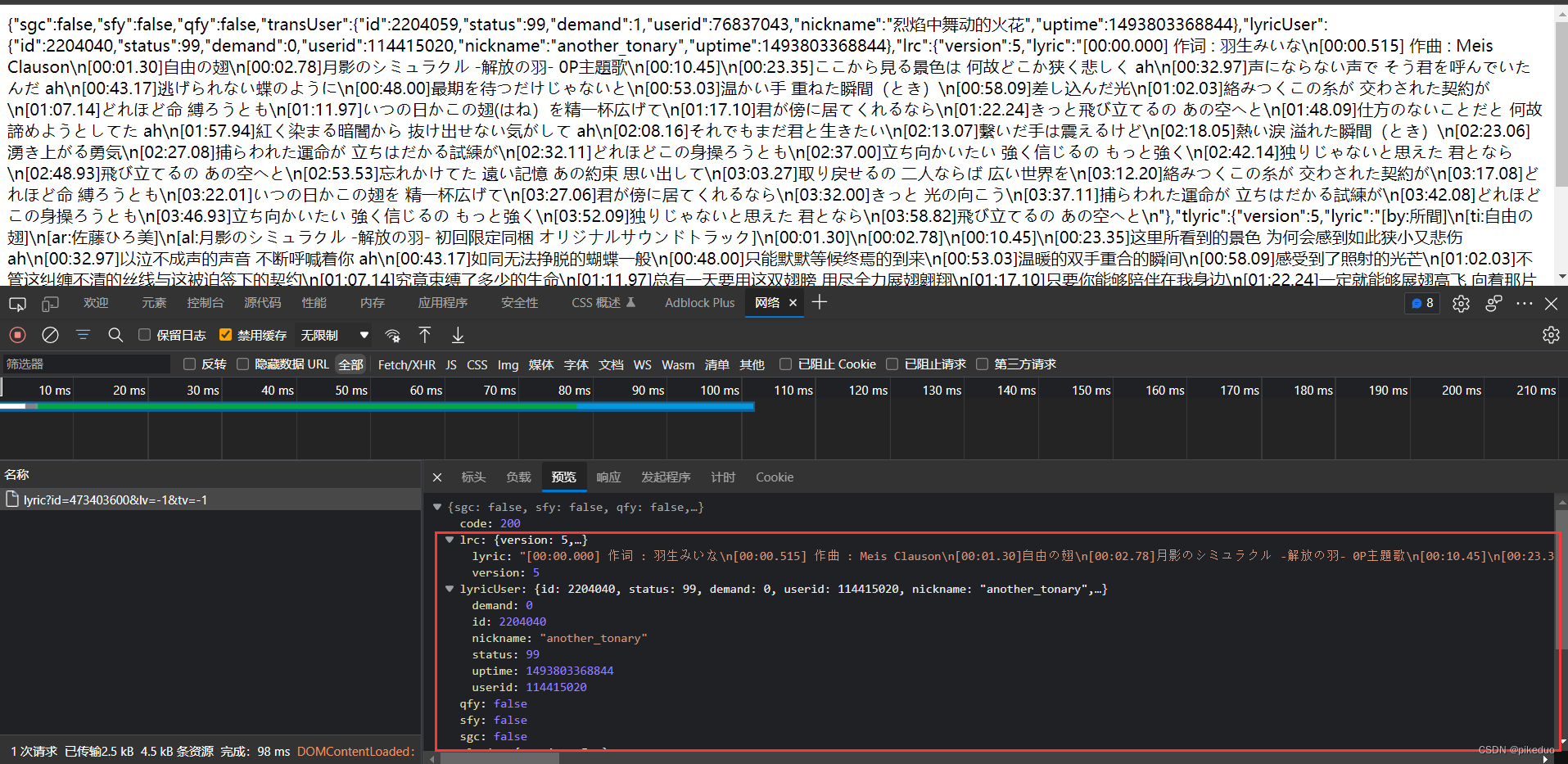This screenshot has height=764, width=1568.
Task: Close the request details pane
Action: pyautogui.click(x=437, y=477)
